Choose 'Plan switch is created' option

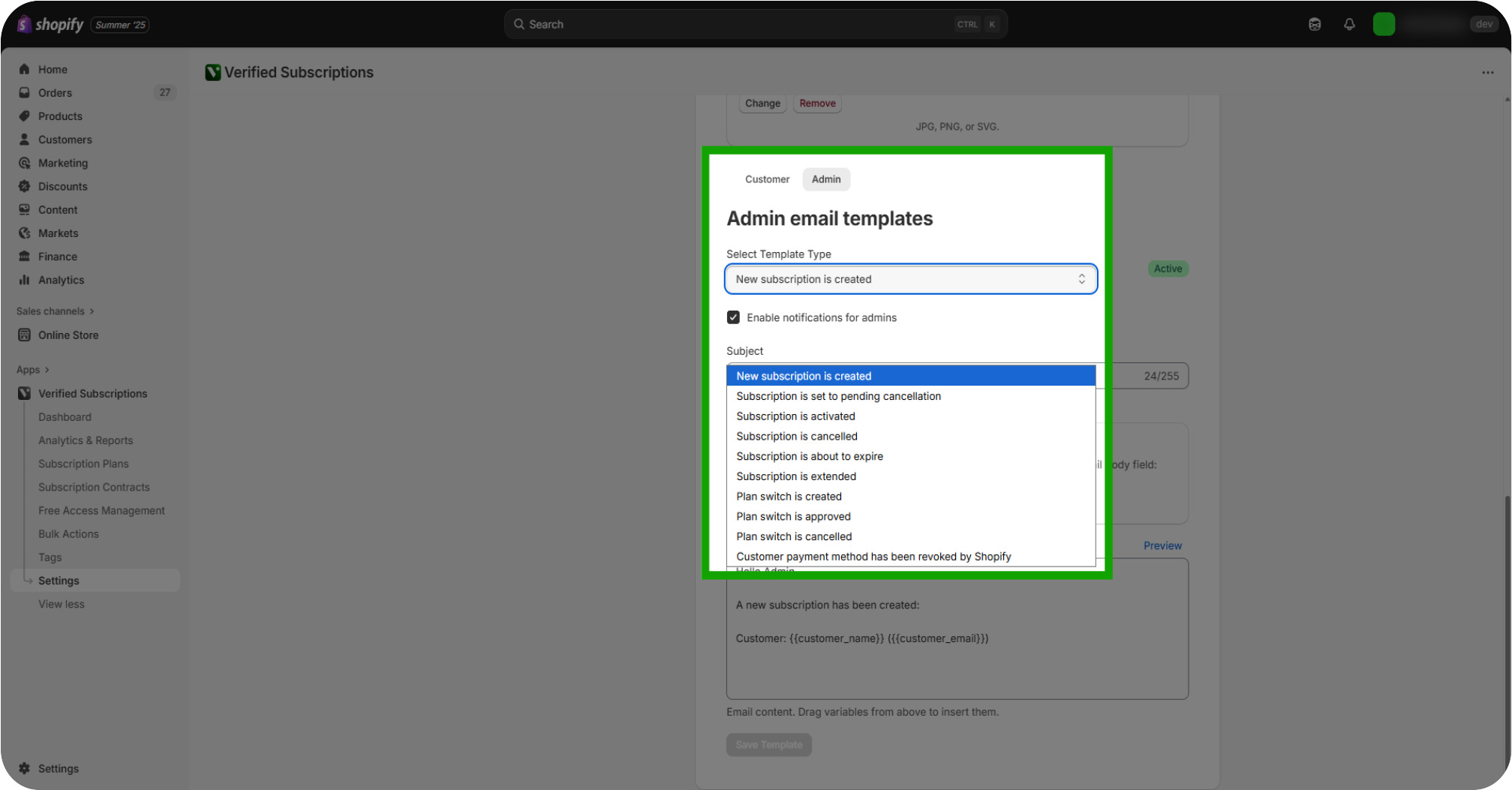(911, 497)
